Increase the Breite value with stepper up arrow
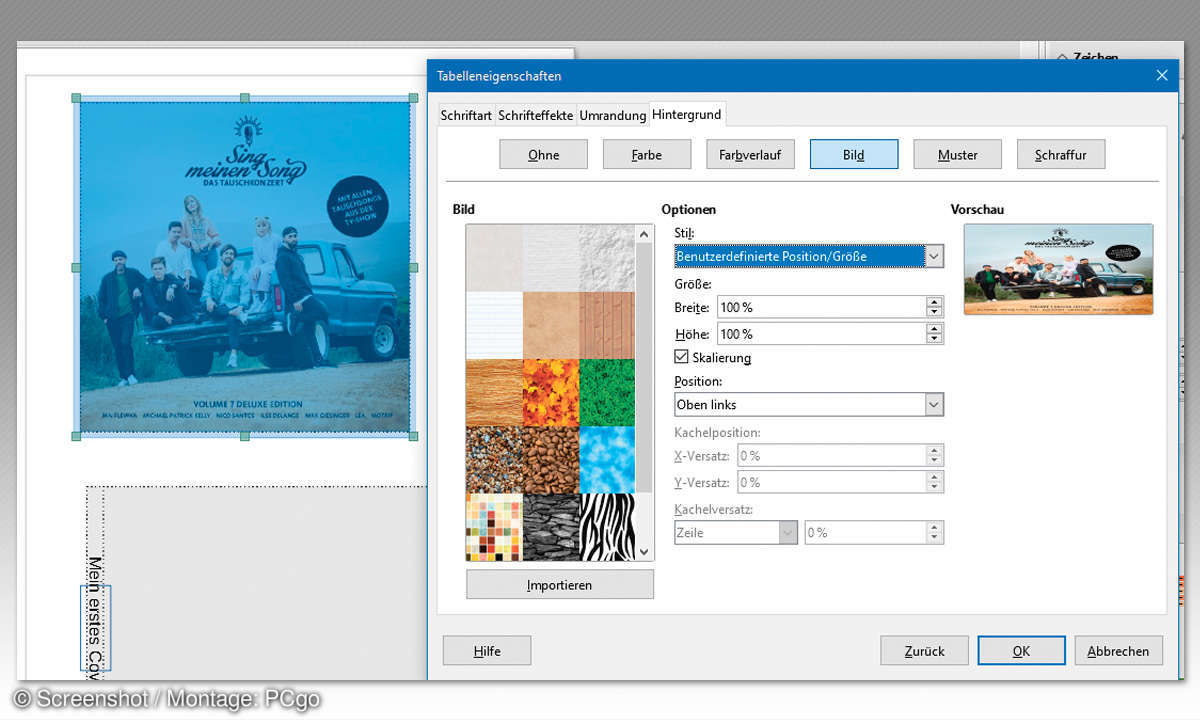This screenshot has width=1200, height=720. click(x=934, y=302)
